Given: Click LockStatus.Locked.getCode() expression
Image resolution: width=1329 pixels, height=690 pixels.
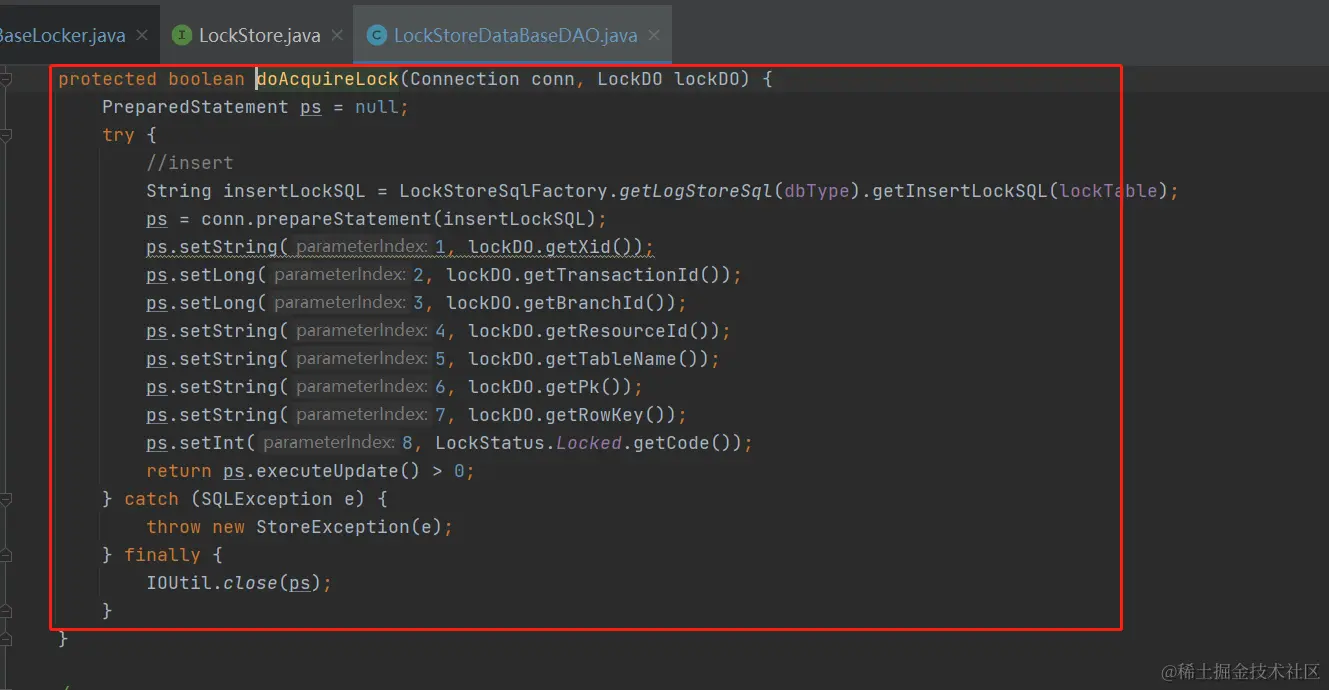Looking at the screenshot, I should coord(588,443).
